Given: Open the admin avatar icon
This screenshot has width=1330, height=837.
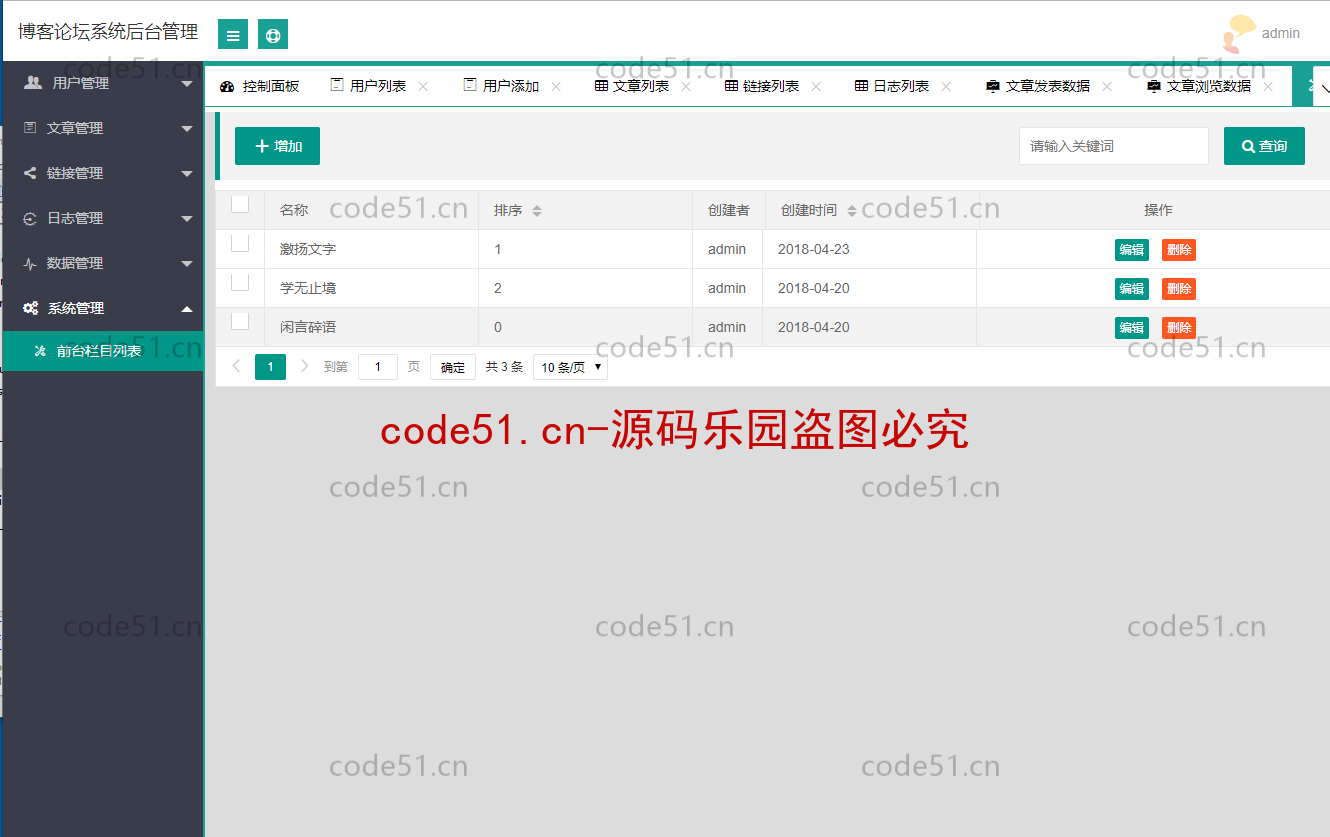Looking at the screenshot, I should 1239,33.
